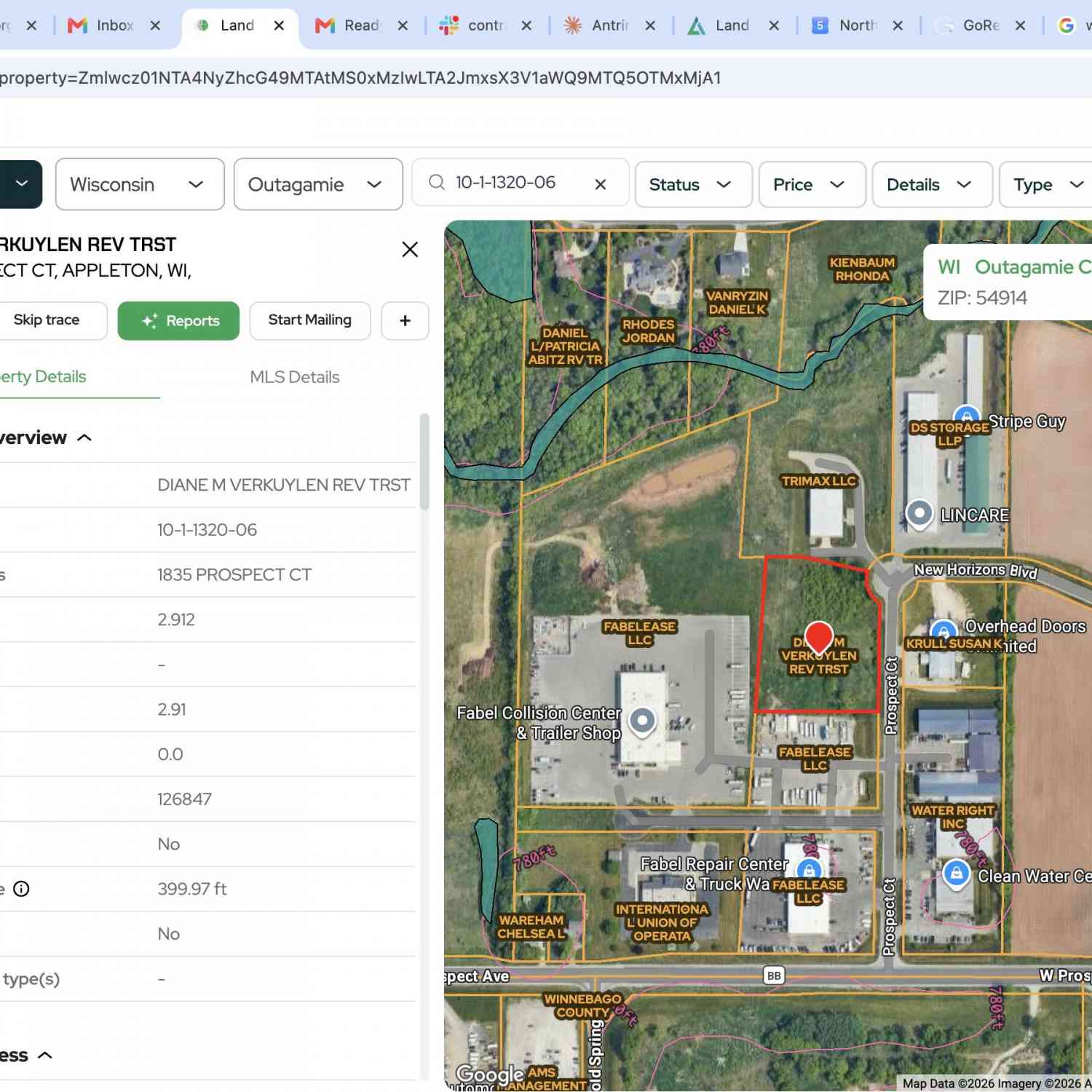The image size is (1092, 1092).
Task: Switch to the North browser tab
Action: coord(855,25)
